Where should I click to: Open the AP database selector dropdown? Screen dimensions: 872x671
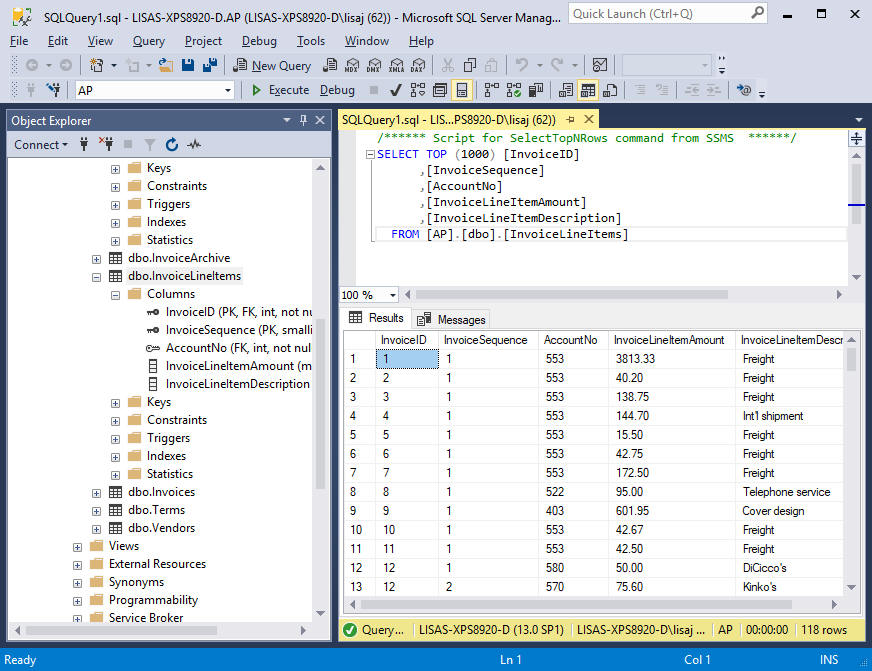click(x=228, y=90)
